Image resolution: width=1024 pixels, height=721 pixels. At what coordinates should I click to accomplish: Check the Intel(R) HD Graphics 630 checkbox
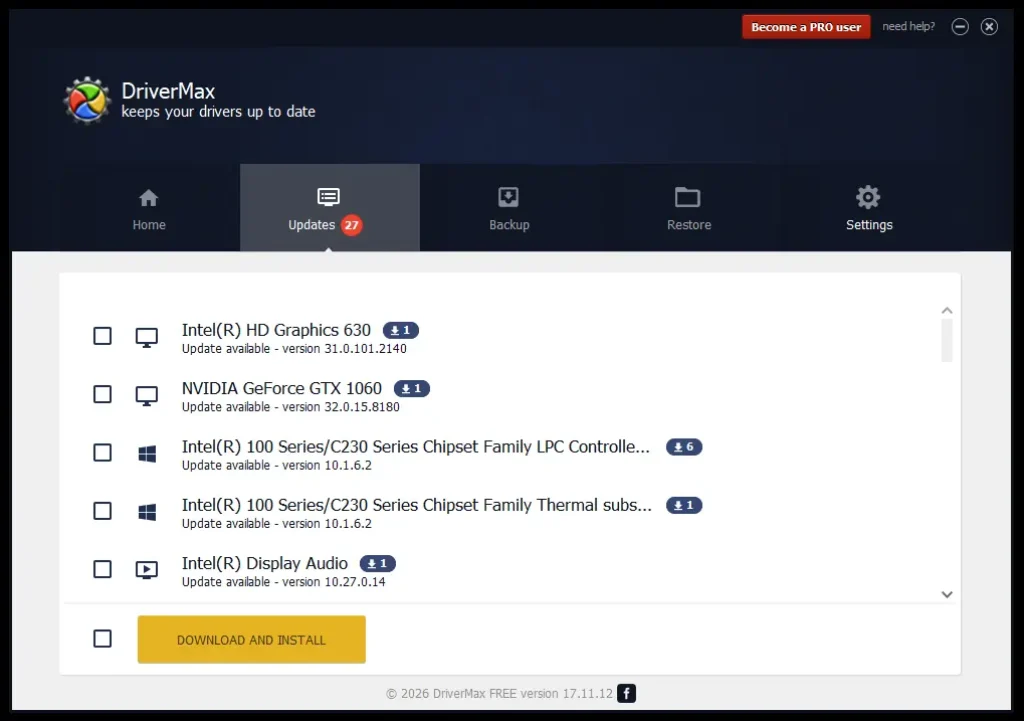click(x=103, y=336)
